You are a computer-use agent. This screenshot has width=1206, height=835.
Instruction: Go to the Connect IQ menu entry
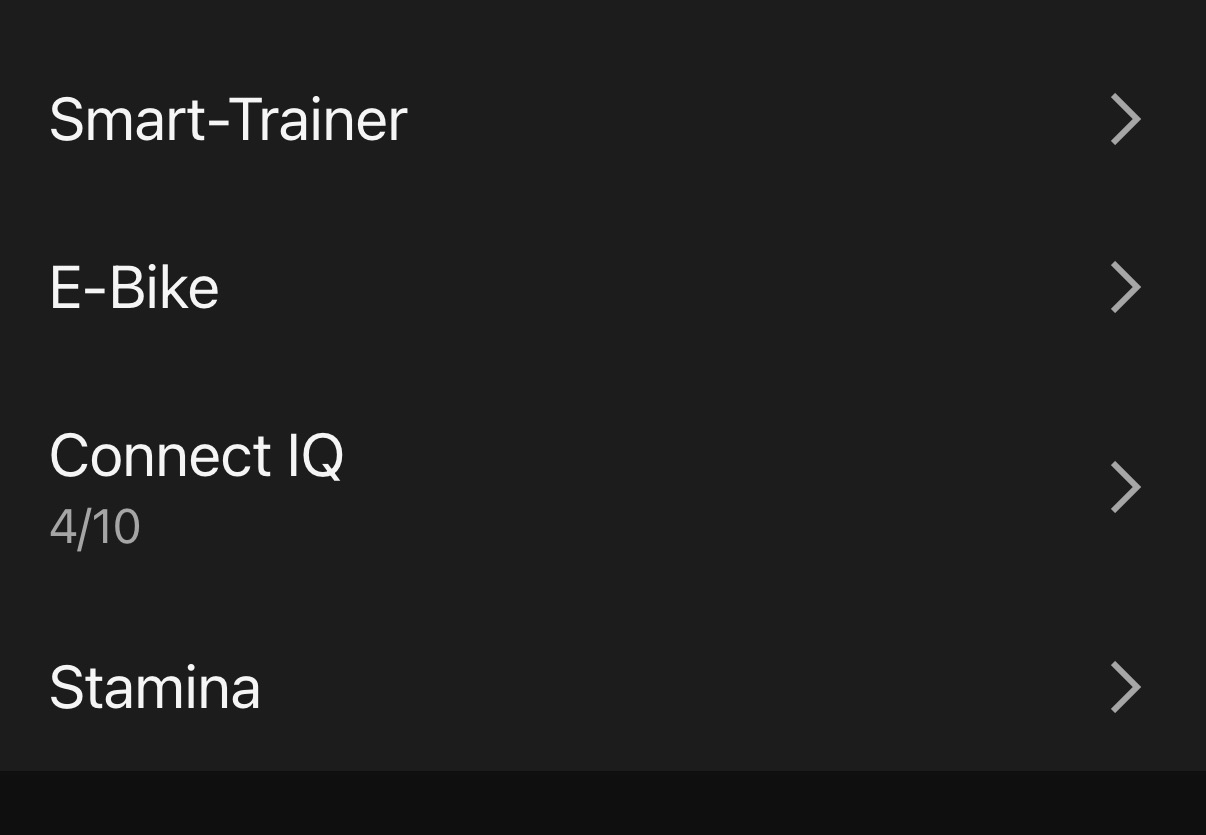(x=600, y=488)
